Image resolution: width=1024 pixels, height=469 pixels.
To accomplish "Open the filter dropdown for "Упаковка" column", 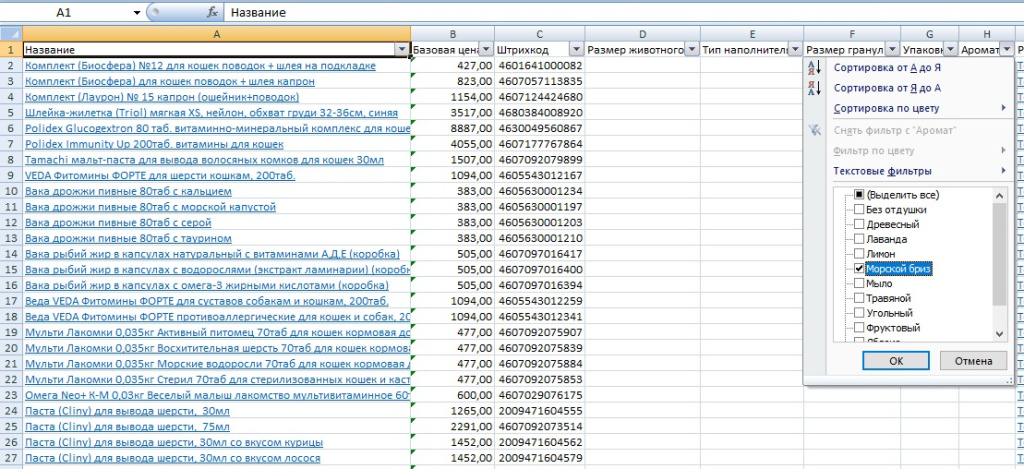I will [x=950, y=50].
